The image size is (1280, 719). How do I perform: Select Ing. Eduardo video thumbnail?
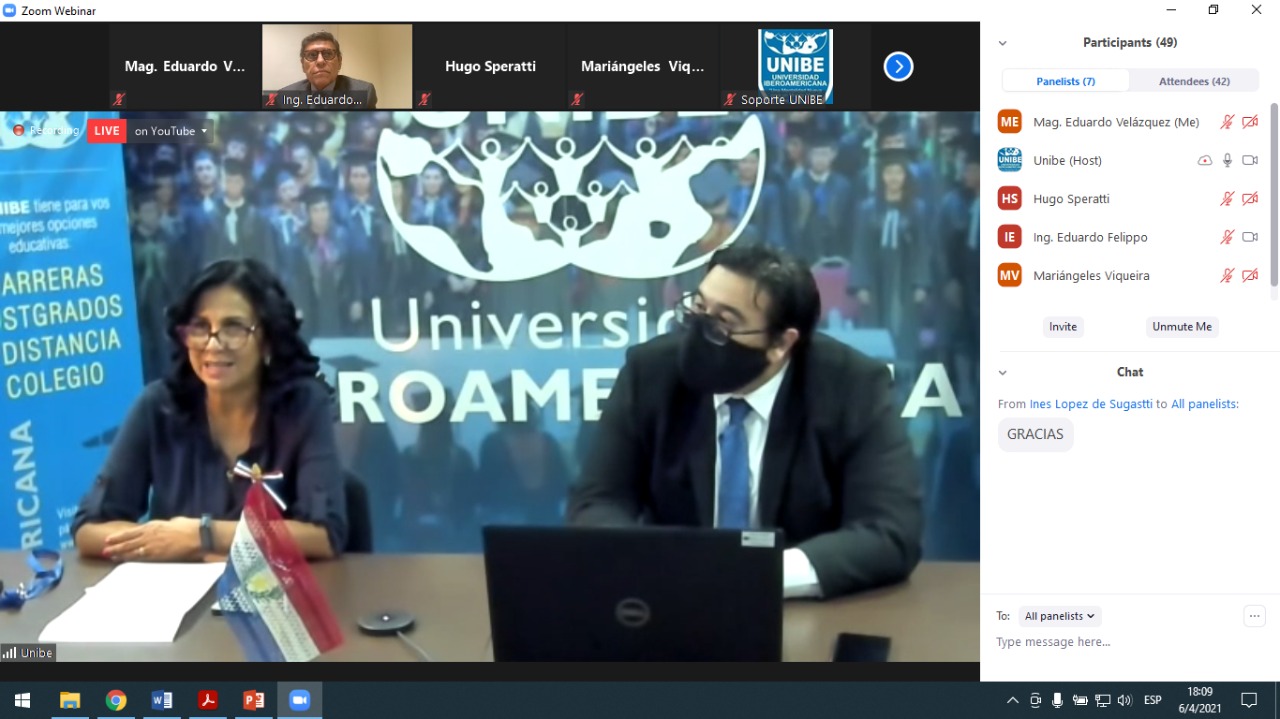coord(337,66)
